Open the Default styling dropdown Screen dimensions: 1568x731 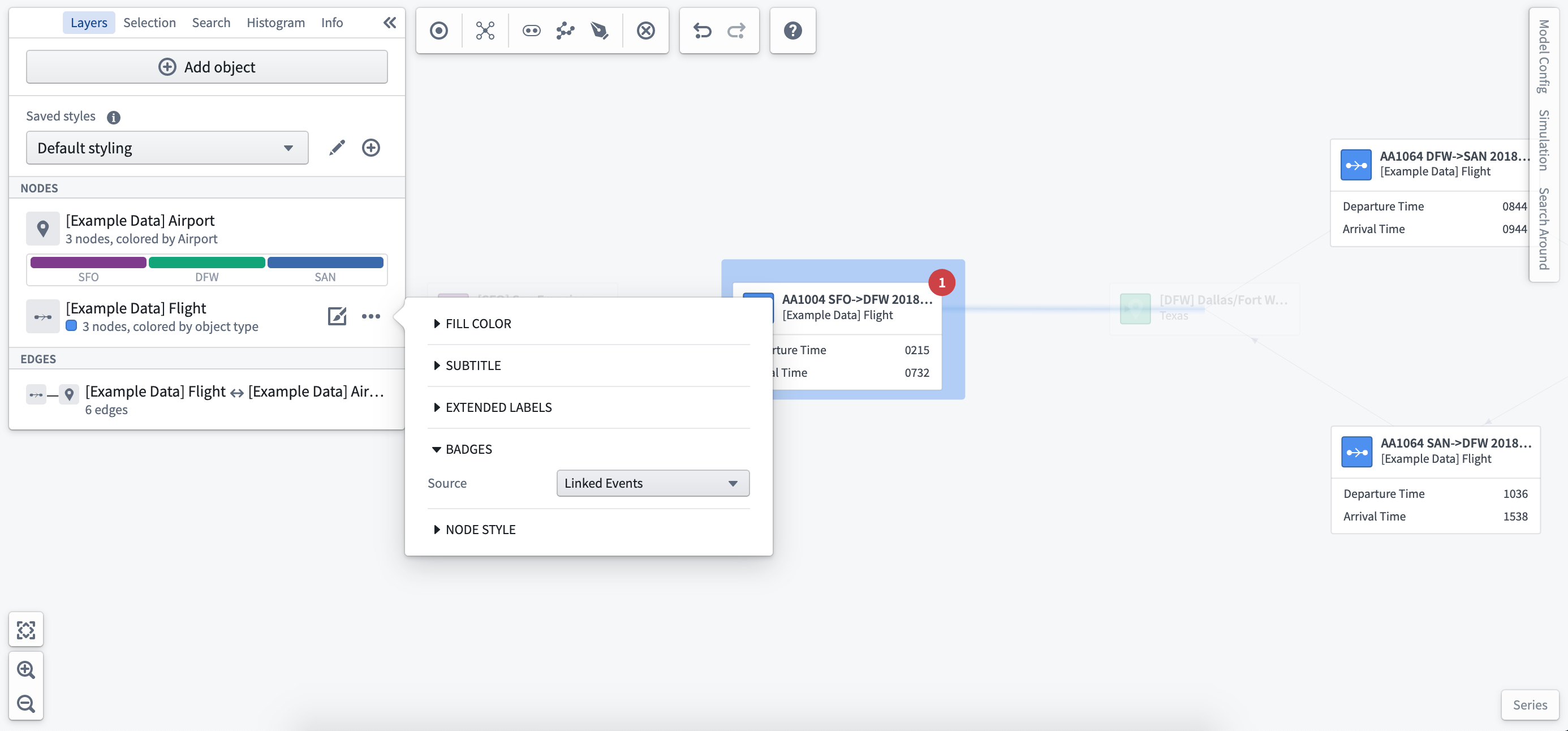(167, 148)
